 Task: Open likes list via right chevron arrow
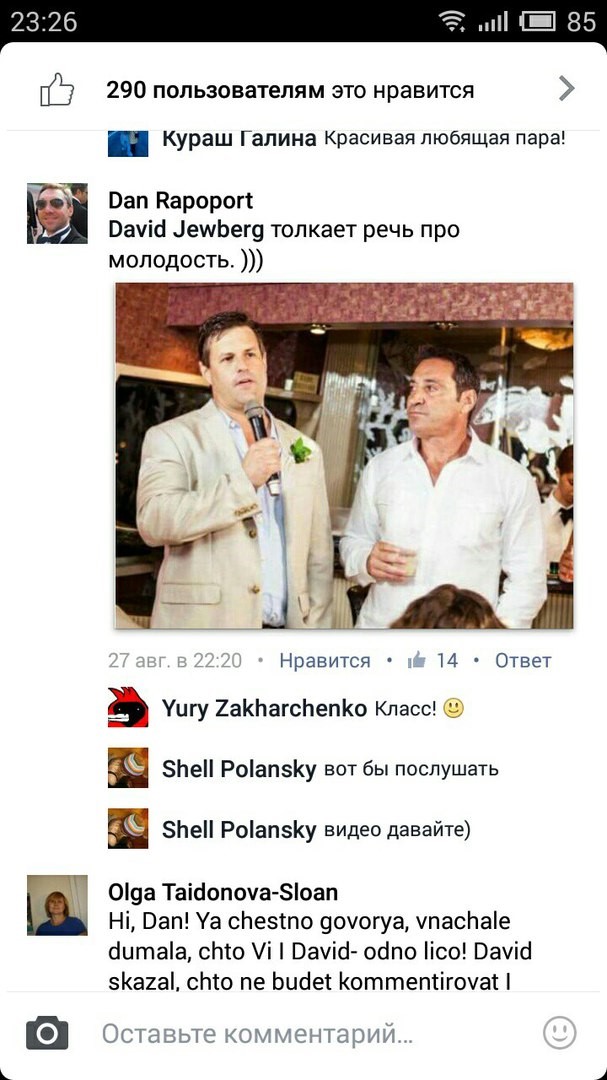[x=566, y=89]
